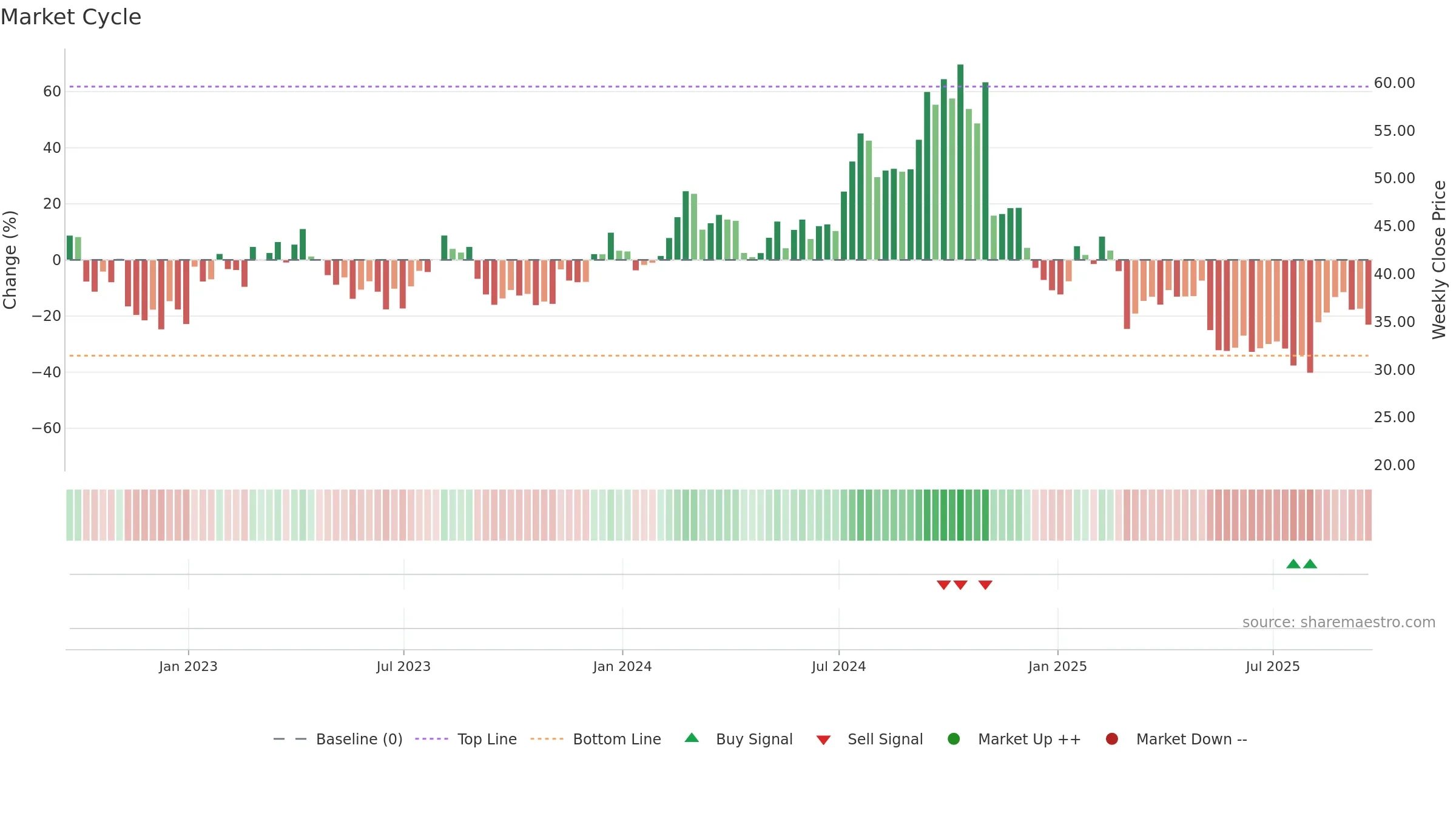Click the Jan 2024 axis label
This screenshot has width=1456, height=819.
click(622, 667)
